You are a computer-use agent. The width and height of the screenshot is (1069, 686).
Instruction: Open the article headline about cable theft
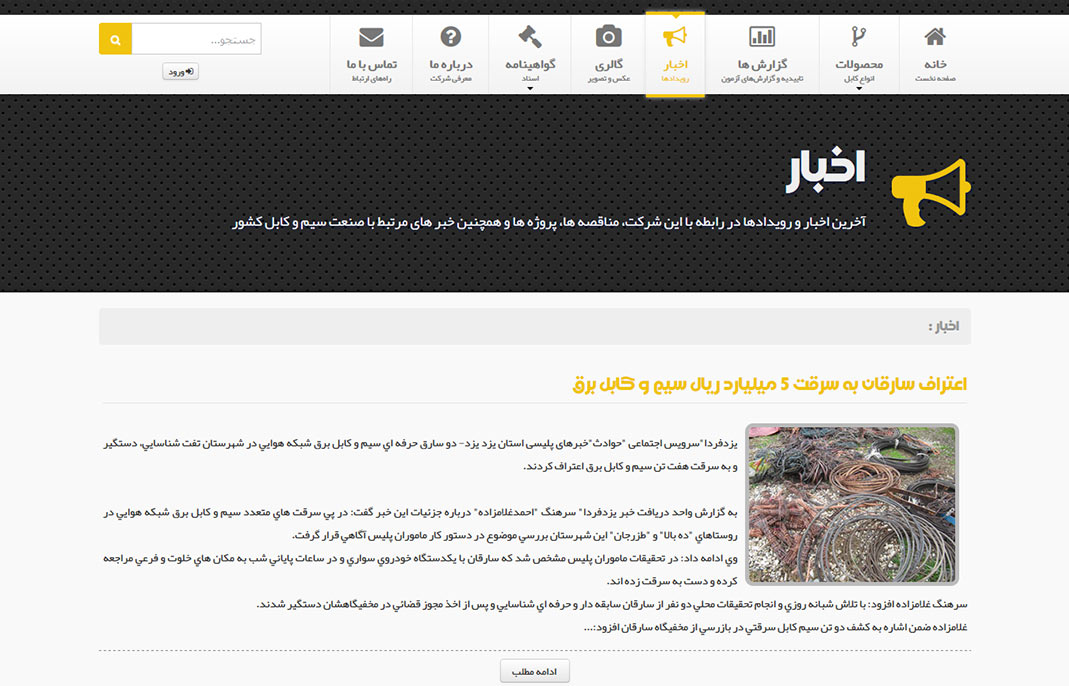(x=769, y=384)
